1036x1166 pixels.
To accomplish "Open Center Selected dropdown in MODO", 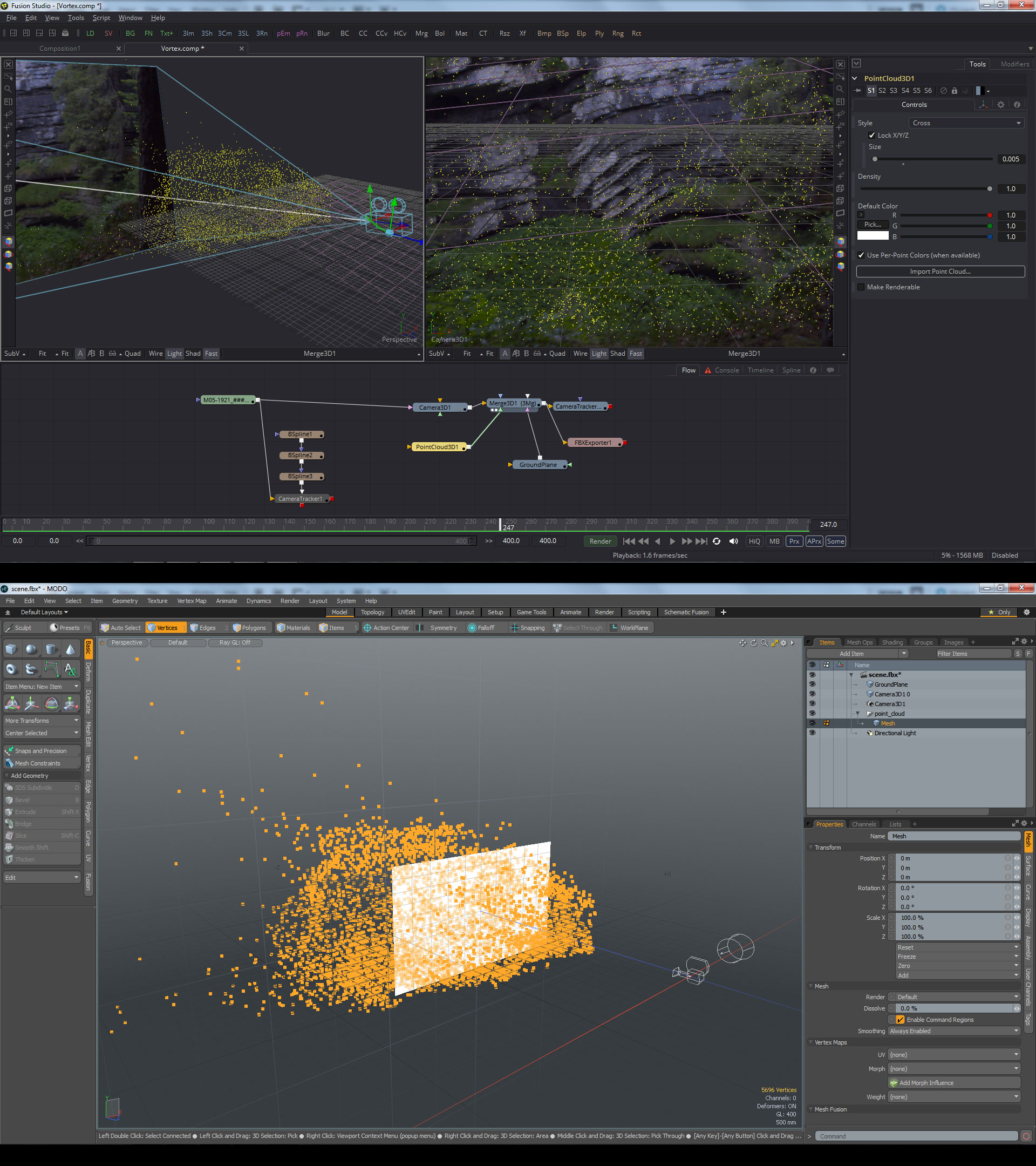I will pyautogui.click(x=42, y=733).
